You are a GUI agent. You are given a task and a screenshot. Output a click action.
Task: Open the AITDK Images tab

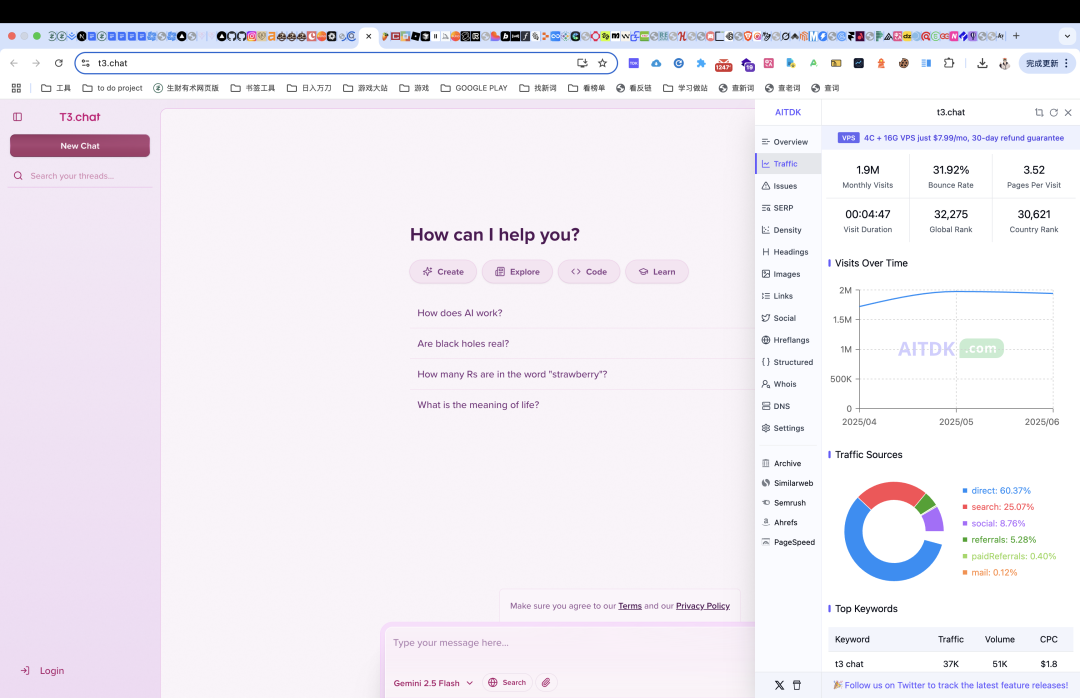(788, 274)
